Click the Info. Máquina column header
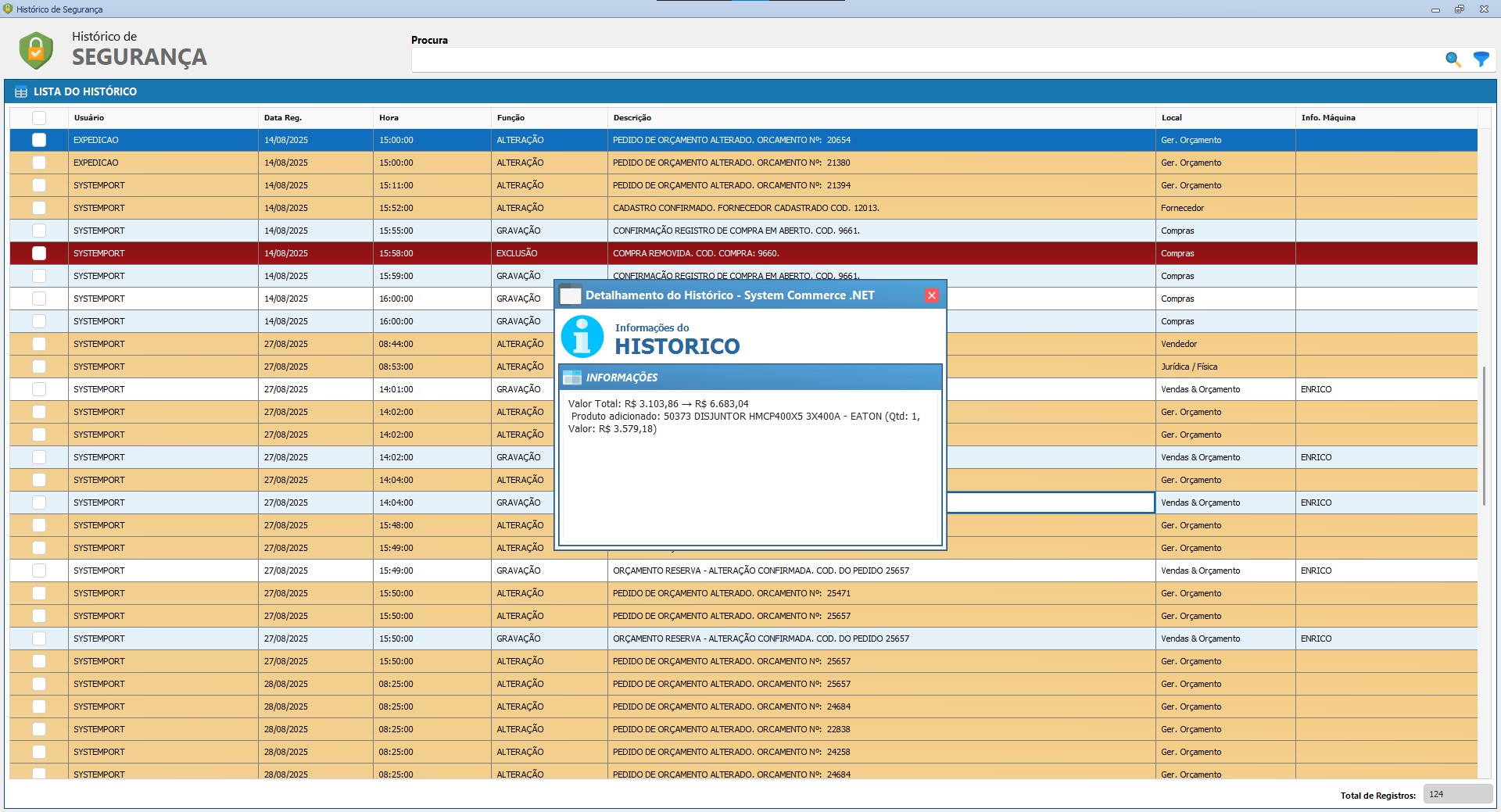1501x812 pixels. (x=1327, y=118)
